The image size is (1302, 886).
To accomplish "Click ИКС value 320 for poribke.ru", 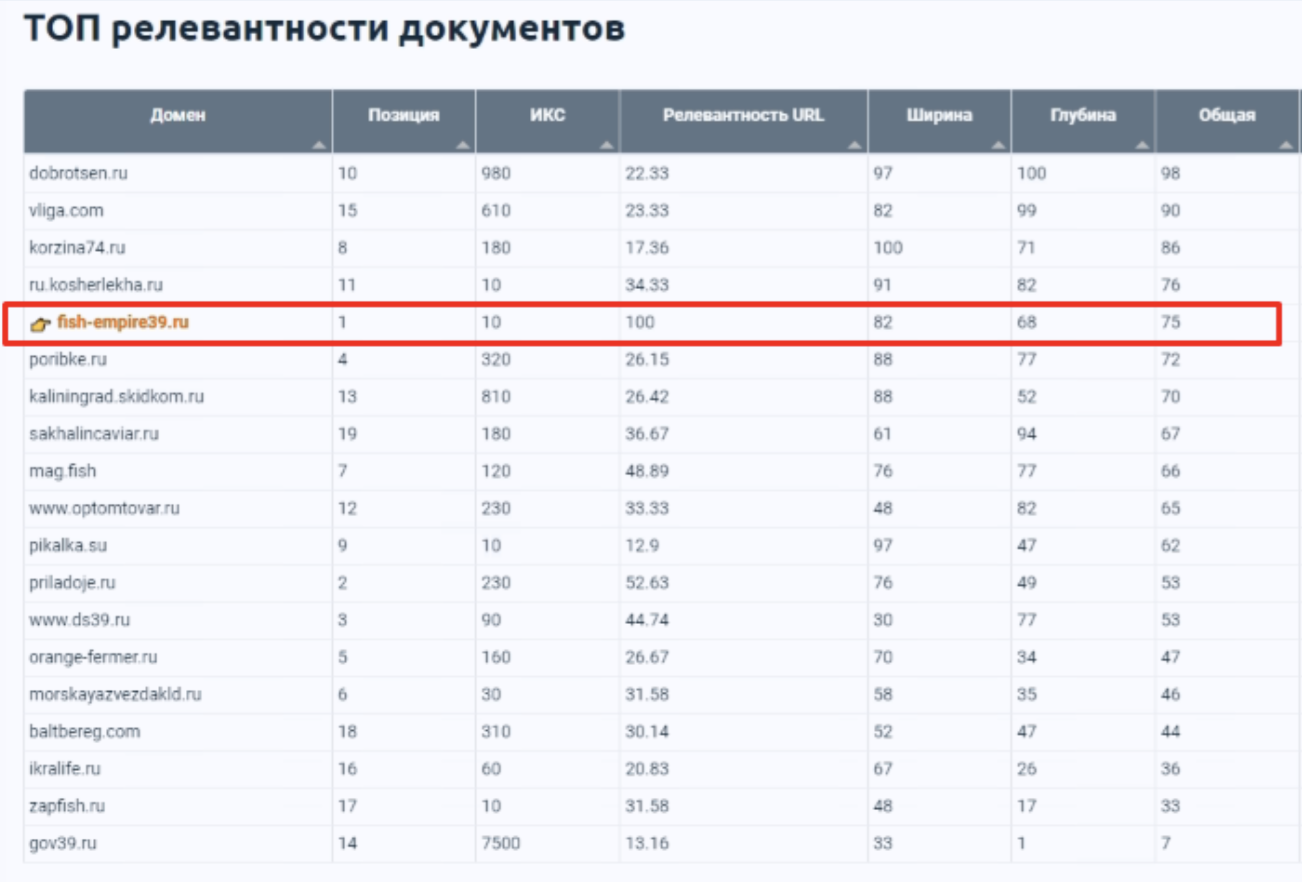I will tap(496, 359).
